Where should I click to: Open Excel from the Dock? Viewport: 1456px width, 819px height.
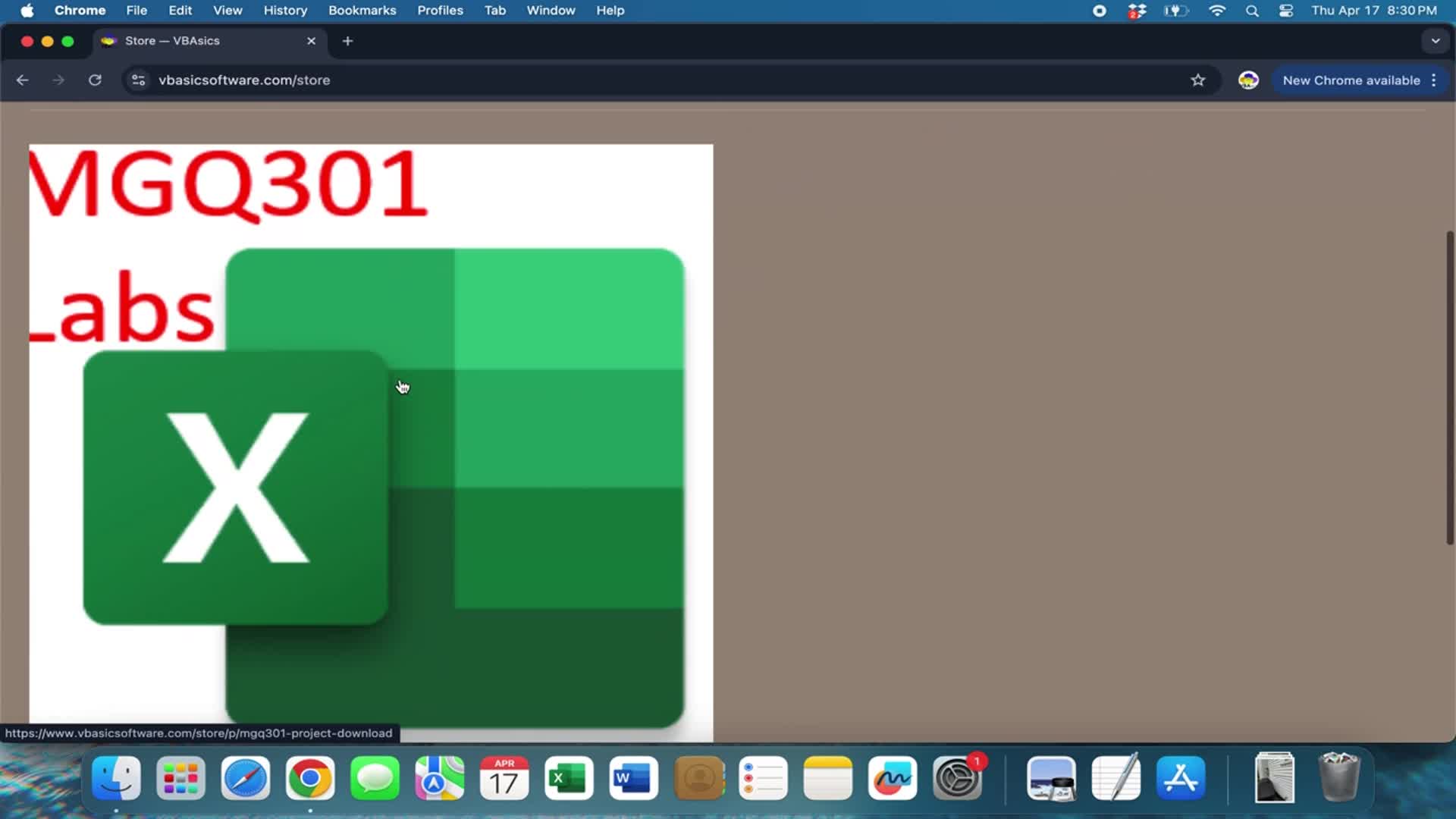point(569,779)
